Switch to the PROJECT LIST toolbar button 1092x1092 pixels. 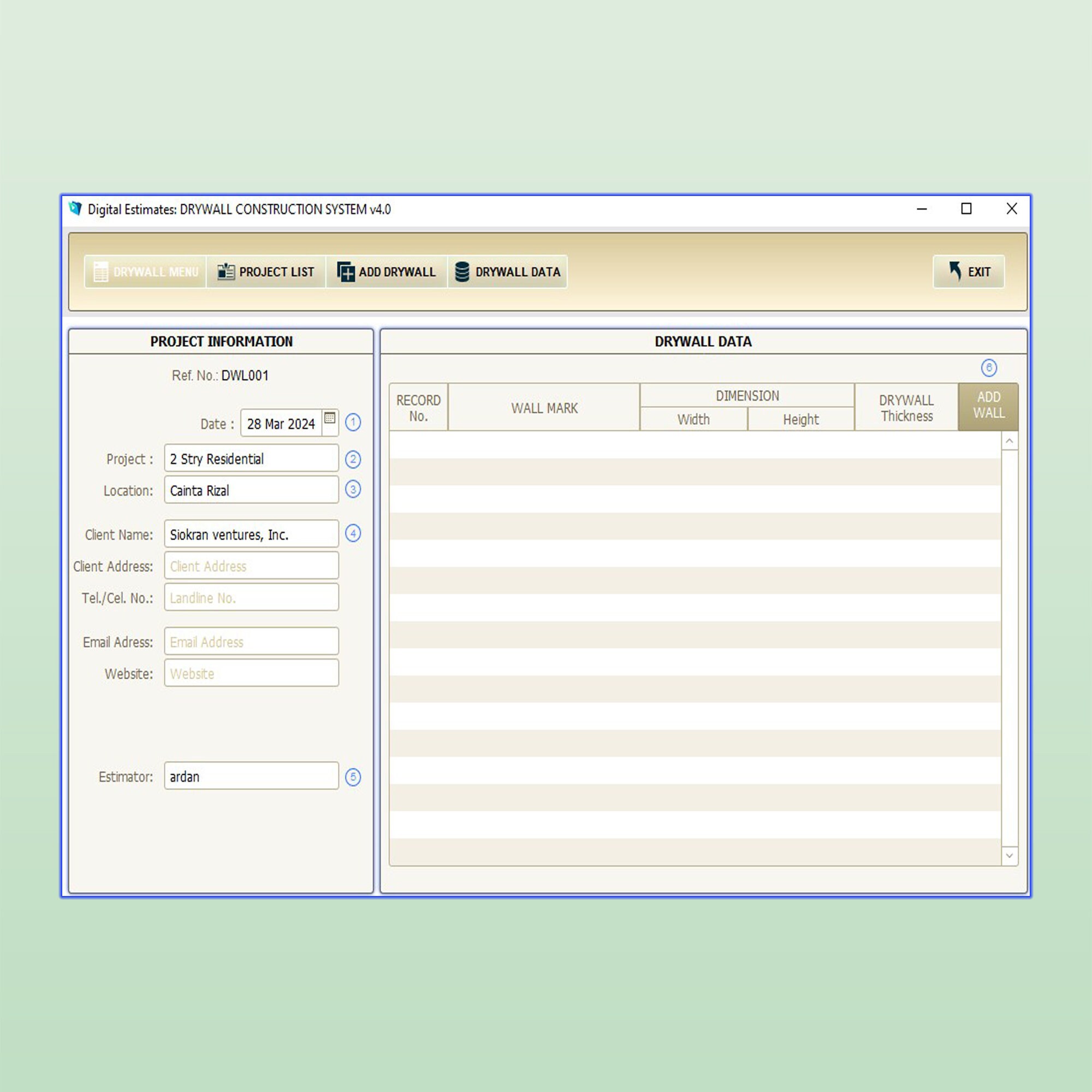coord(266,272)
